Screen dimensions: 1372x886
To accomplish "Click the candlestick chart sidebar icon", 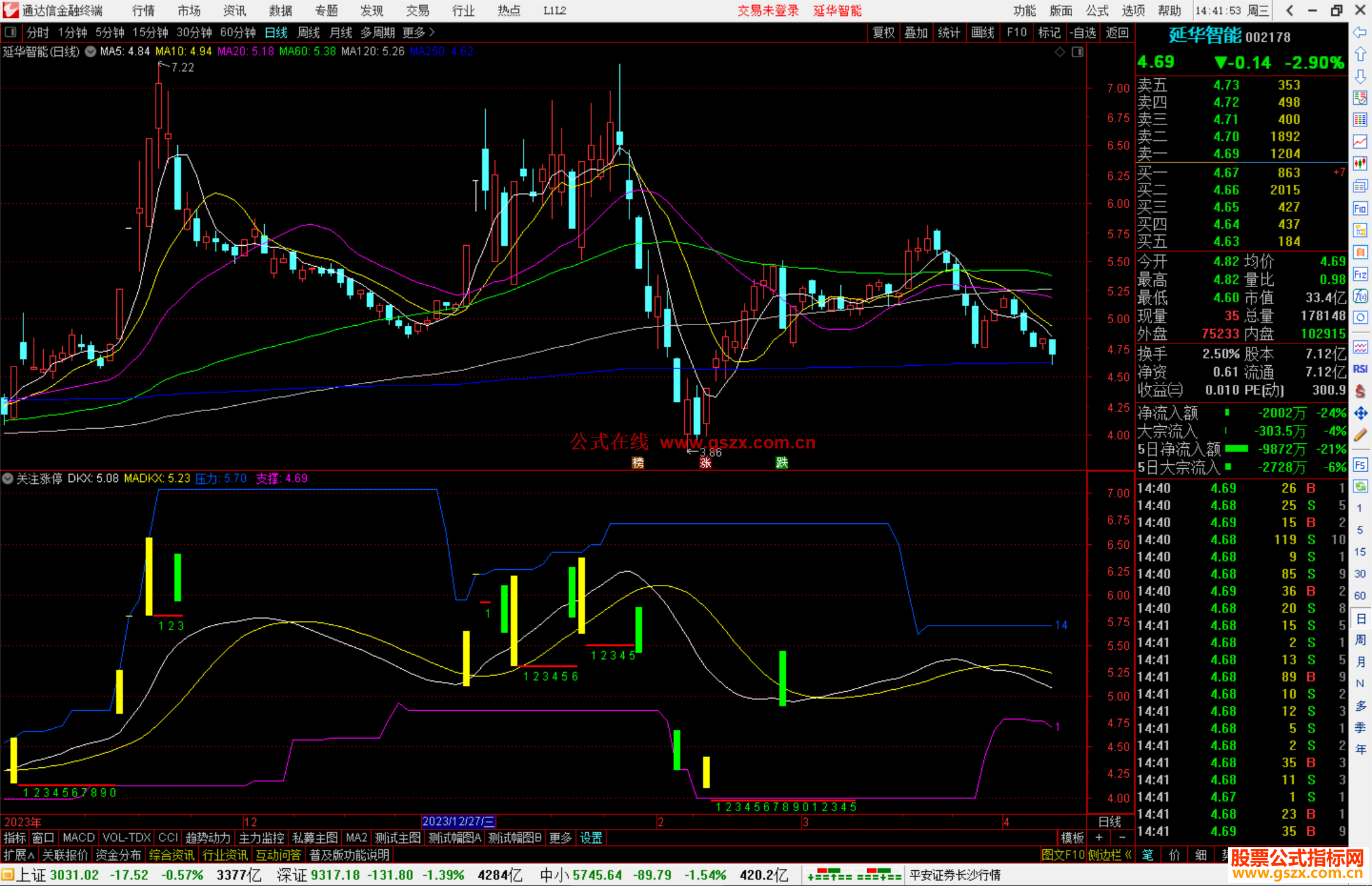I will tap(1360, 163).
